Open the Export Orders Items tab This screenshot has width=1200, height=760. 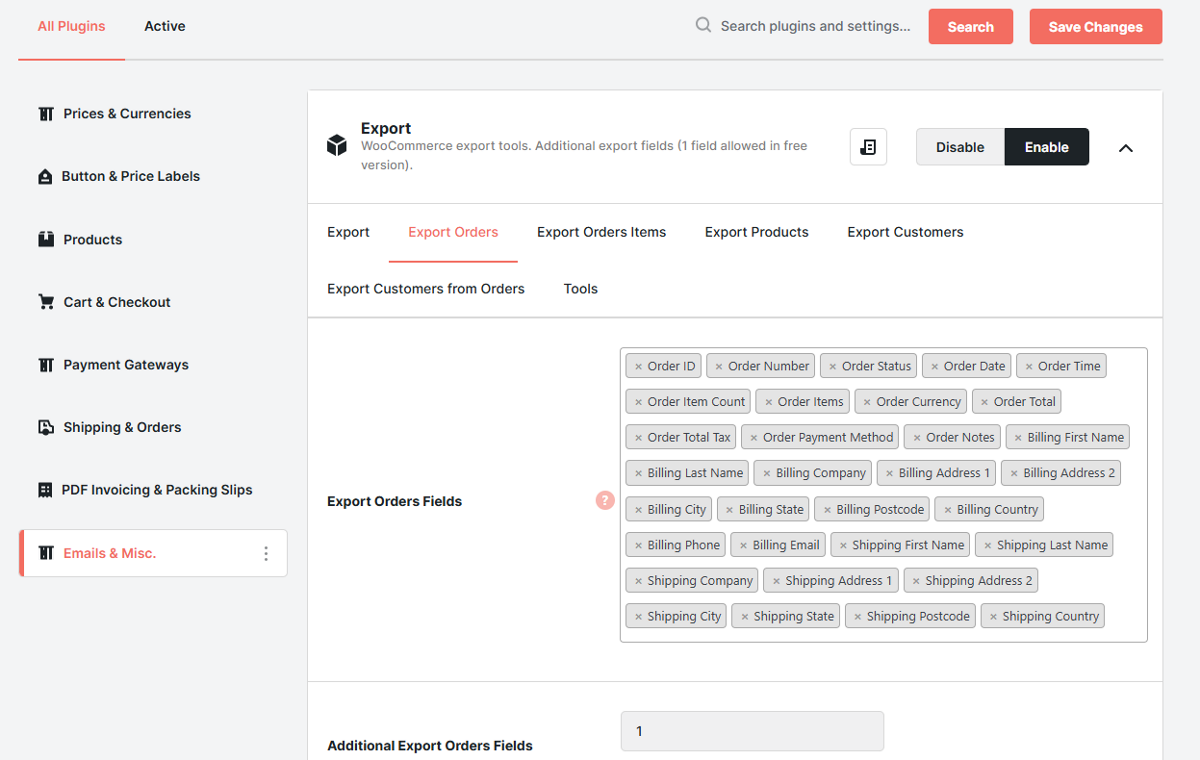pos(601,232)
